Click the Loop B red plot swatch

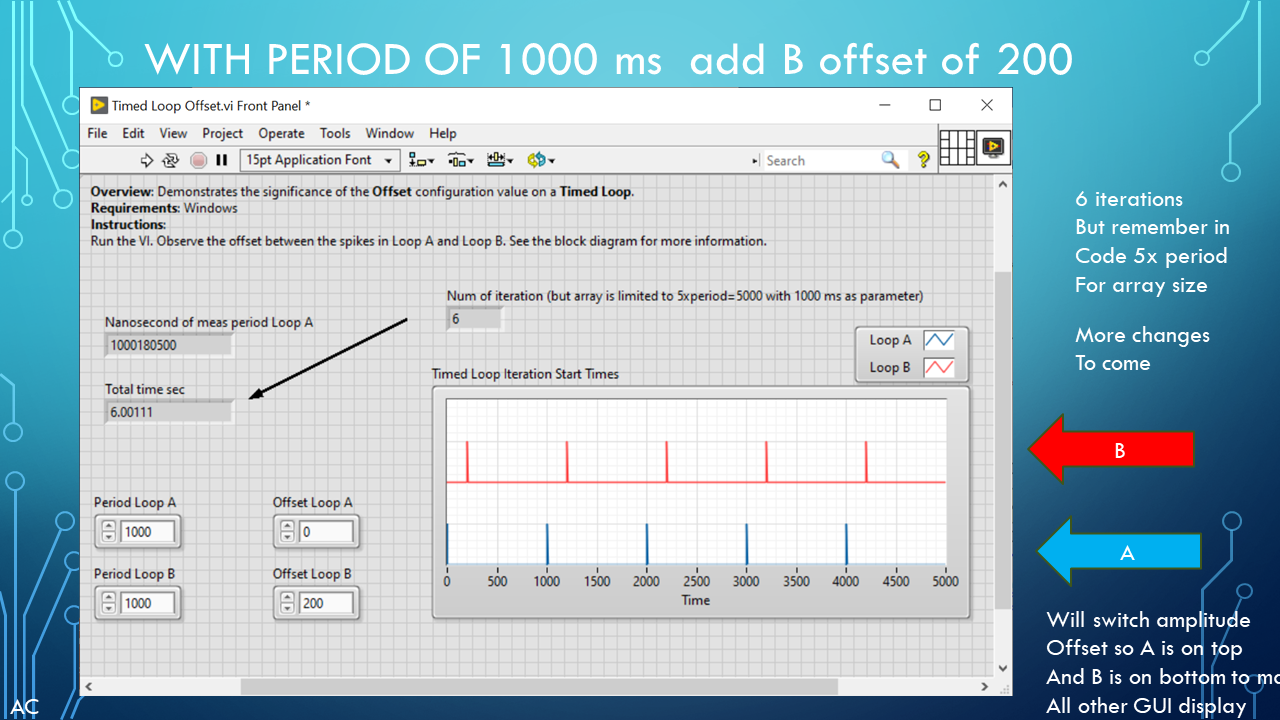point(938,367)
